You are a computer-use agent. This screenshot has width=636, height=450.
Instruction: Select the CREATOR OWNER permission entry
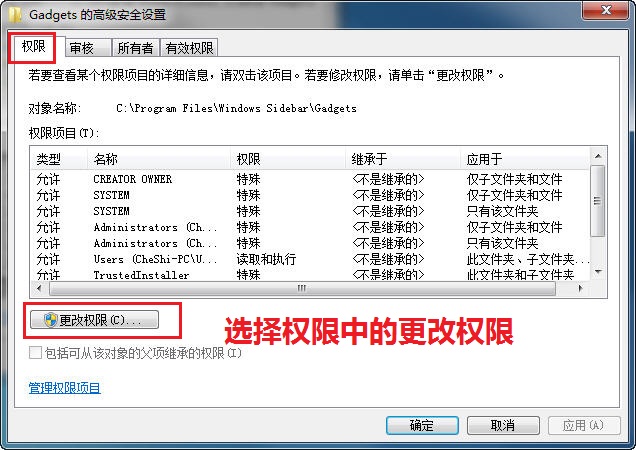pyautogui.click(x=310, y=179)
